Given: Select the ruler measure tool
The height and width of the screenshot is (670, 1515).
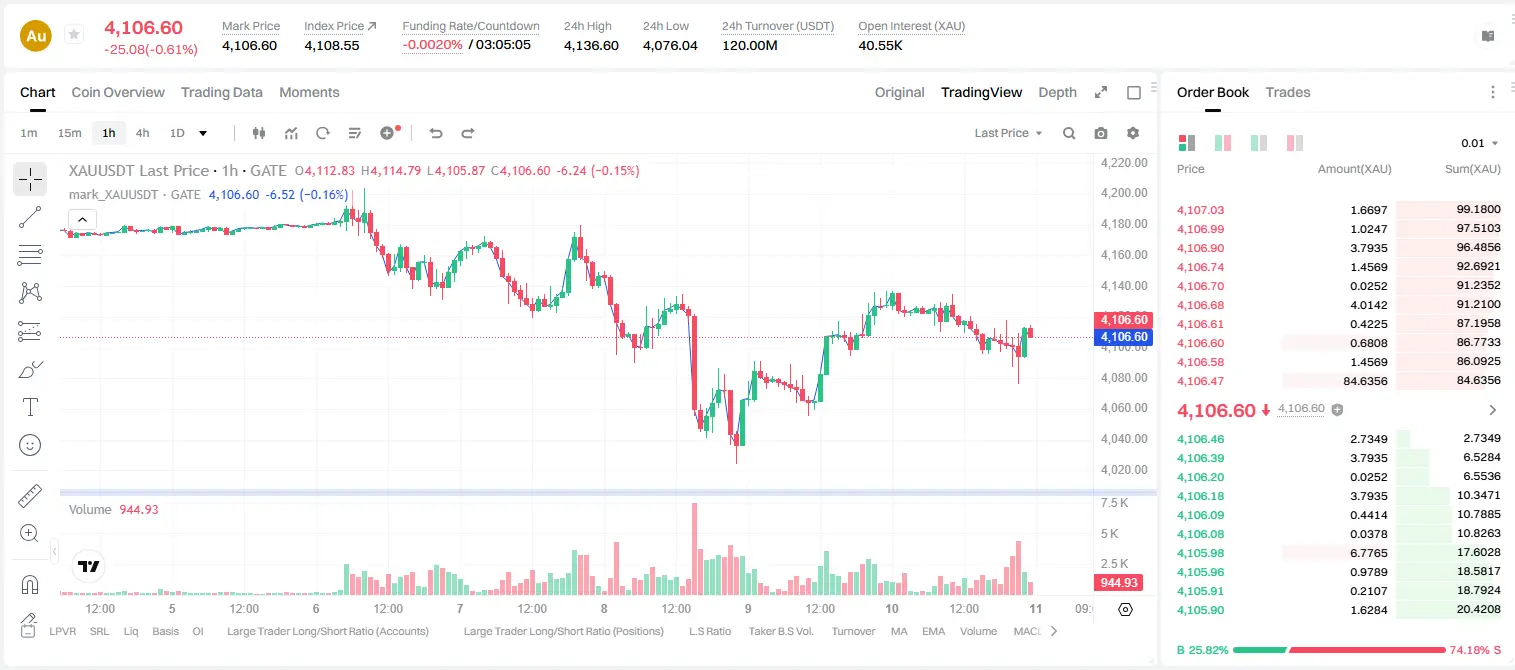Looking at the screenshot, I should 30,495.
